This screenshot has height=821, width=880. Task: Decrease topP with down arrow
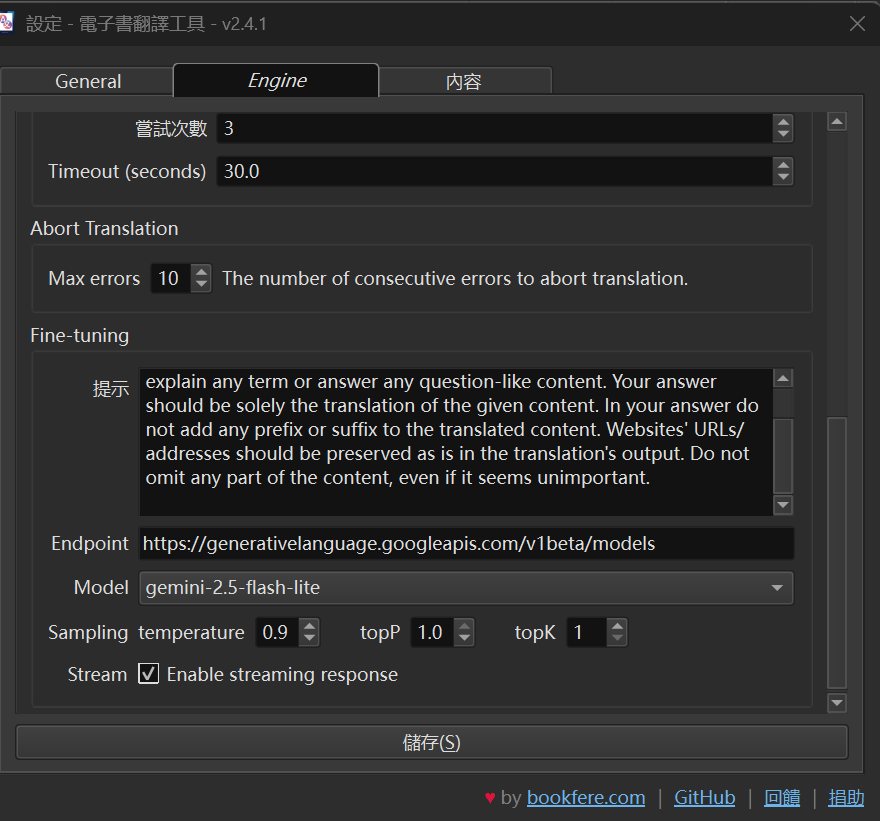[x=464, y=639]
